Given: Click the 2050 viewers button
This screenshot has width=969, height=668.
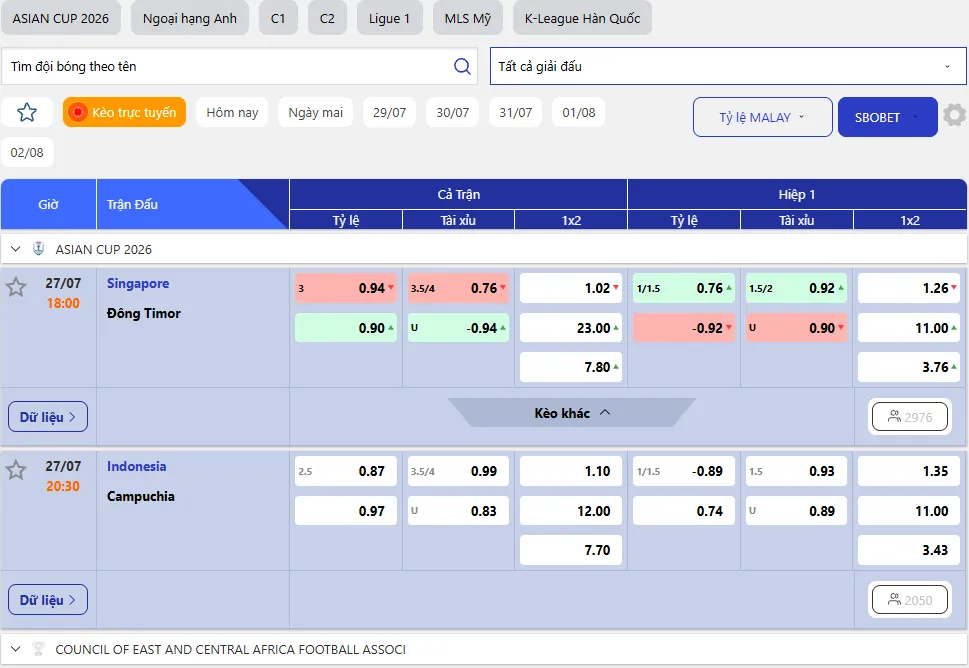Looking at the screenshot, I should (910, 599).
